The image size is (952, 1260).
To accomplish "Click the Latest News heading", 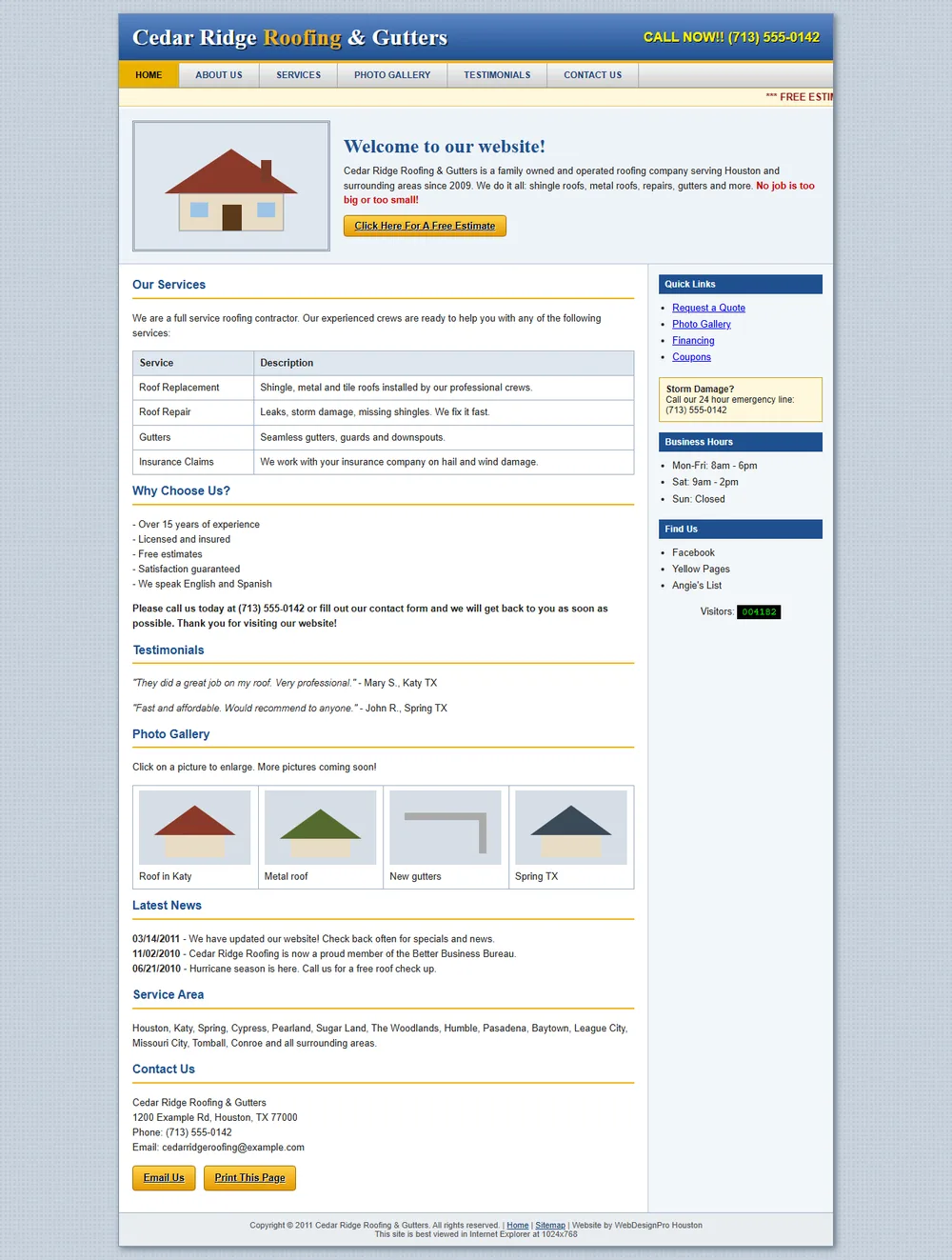I will point(167,906).
